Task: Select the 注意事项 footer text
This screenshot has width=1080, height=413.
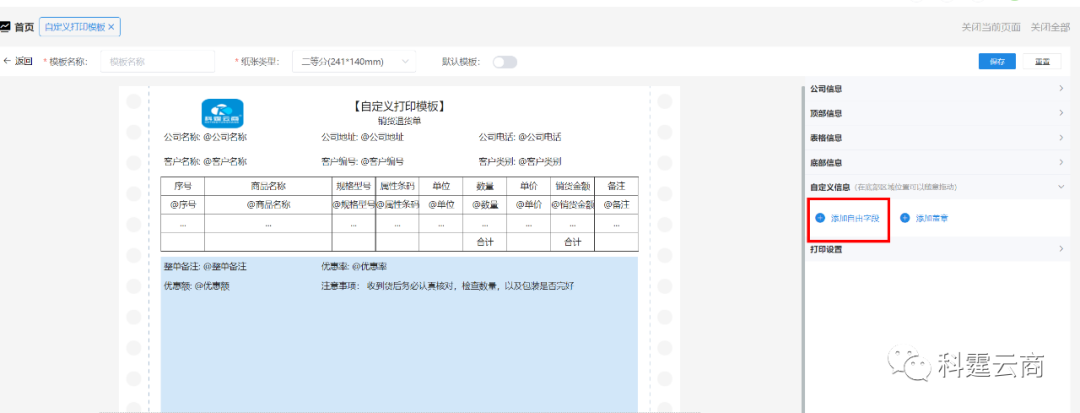Action: click(x=448, y=286)
